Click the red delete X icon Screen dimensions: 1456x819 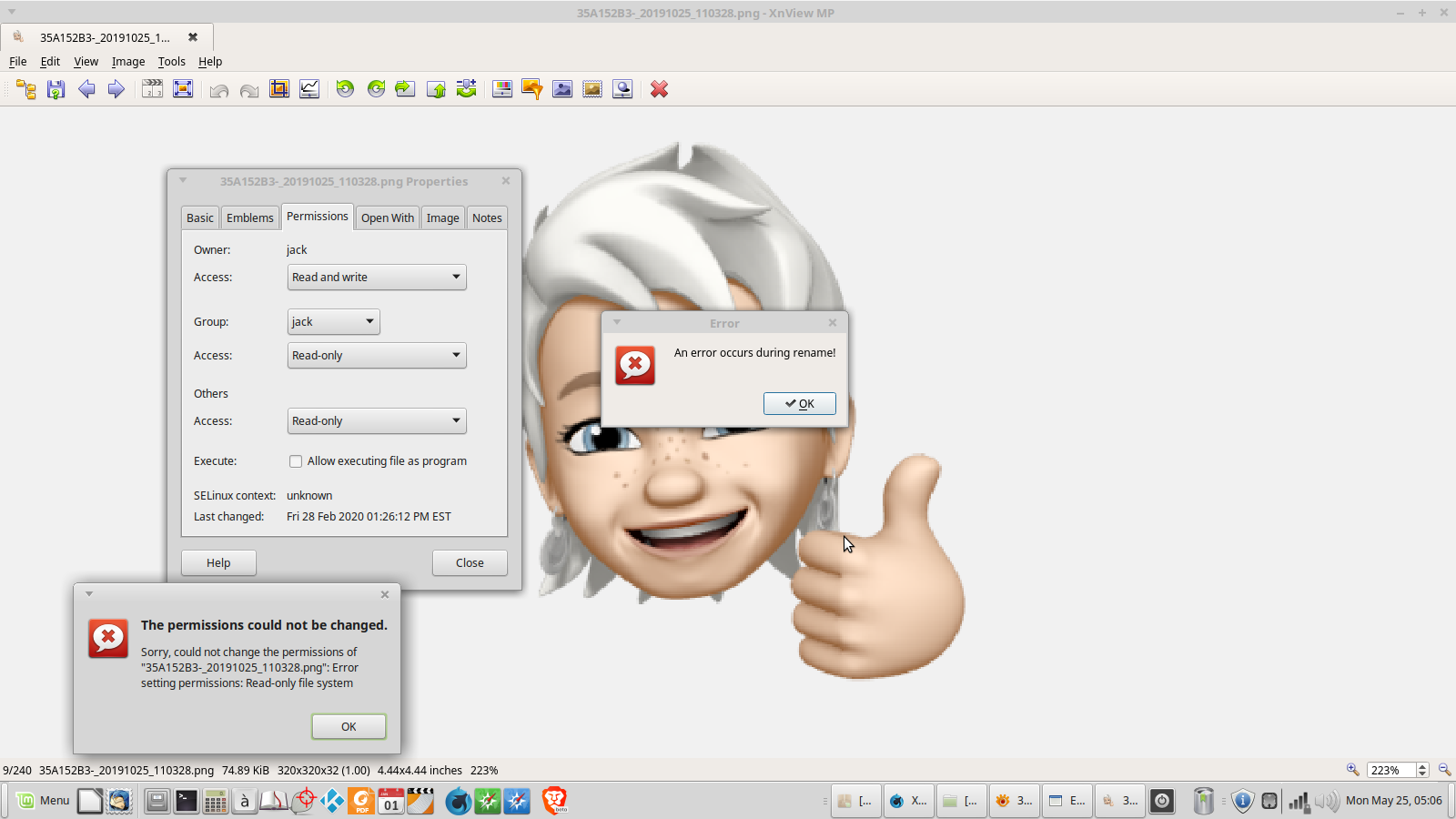(659, 89)
